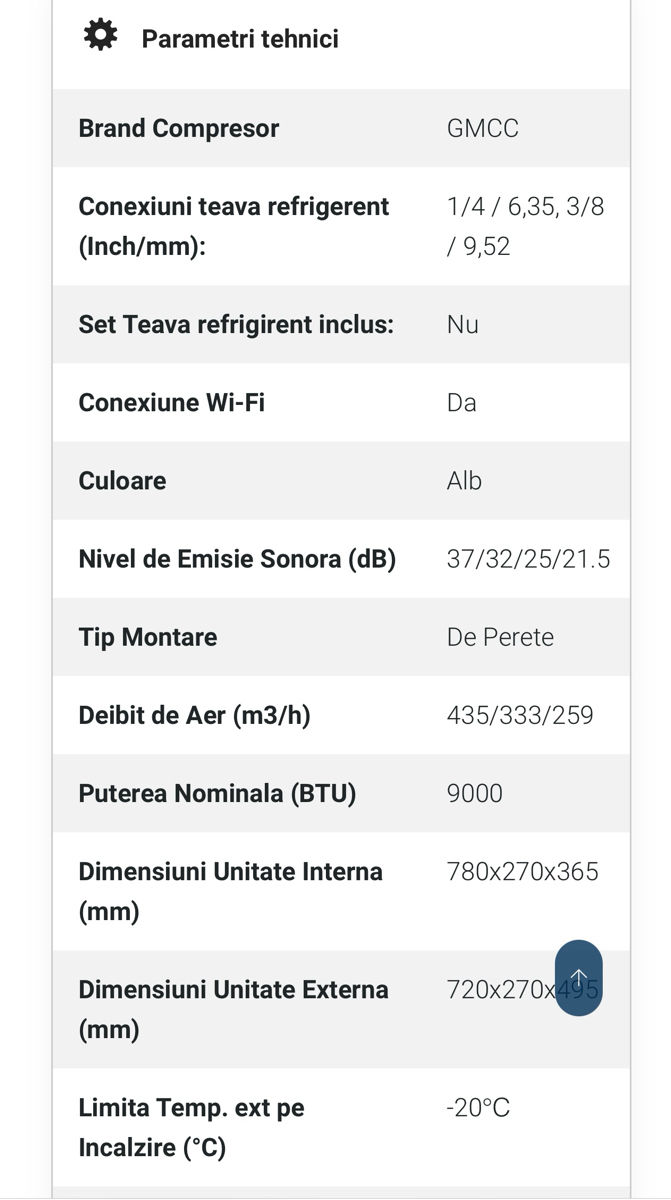Click the Alb color value
This screenshot has width=671, height=1200.
click(x=465, y=480)
